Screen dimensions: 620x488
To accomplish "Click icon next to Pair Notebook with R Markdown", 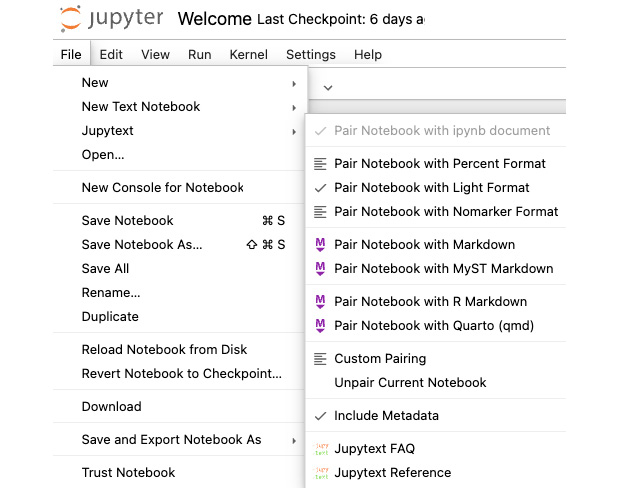I will tap(321, 301).
